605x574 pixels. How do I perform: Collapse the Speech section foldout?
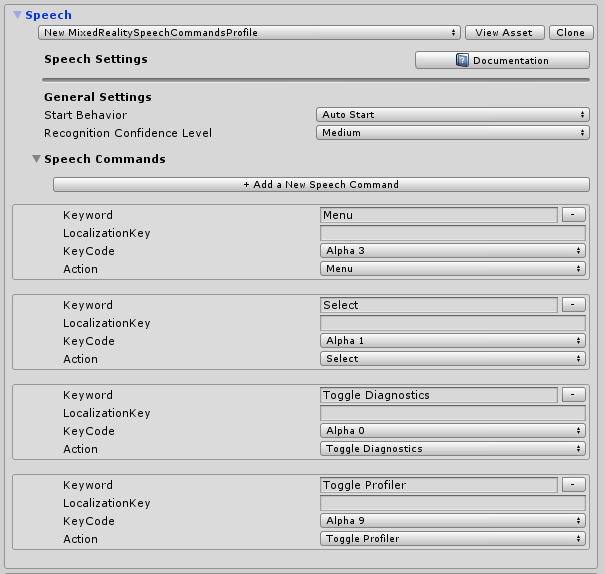point(17,15)
